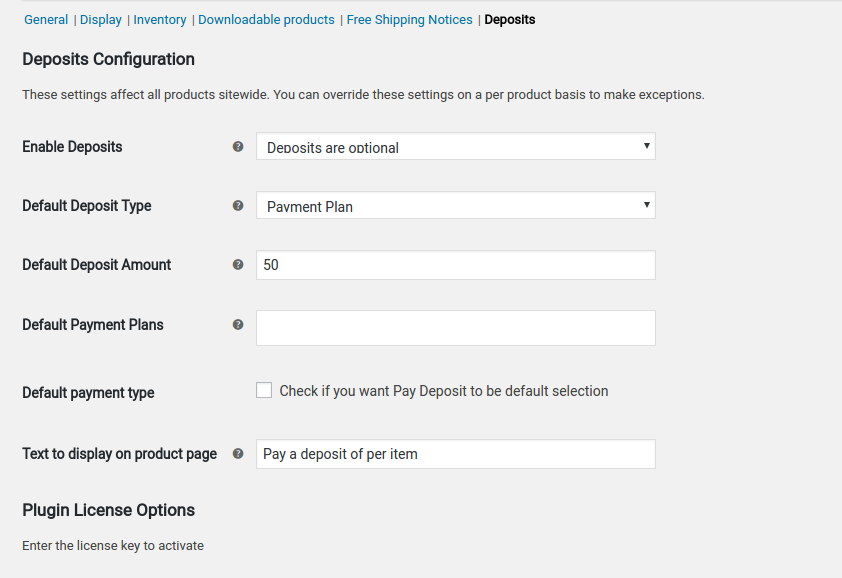Click the arrow of Deposits are optional select
842x578 pixels.
(647, 146)
